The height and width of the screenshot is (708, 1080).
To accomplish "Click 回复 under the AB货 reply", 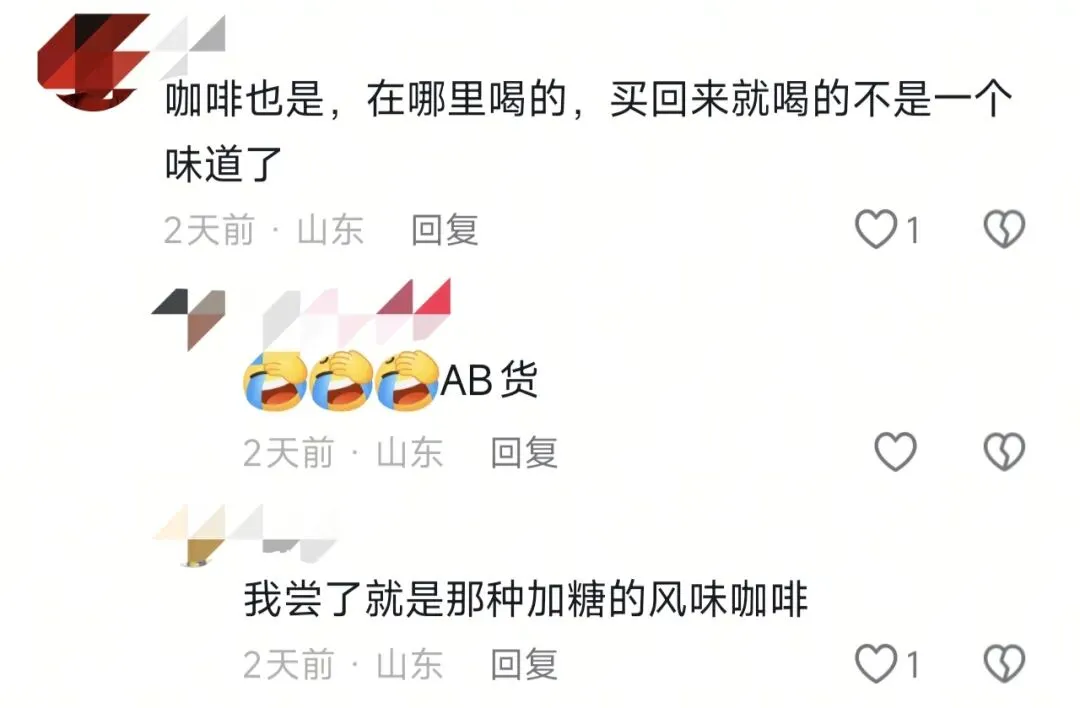I will pos(523,452).
